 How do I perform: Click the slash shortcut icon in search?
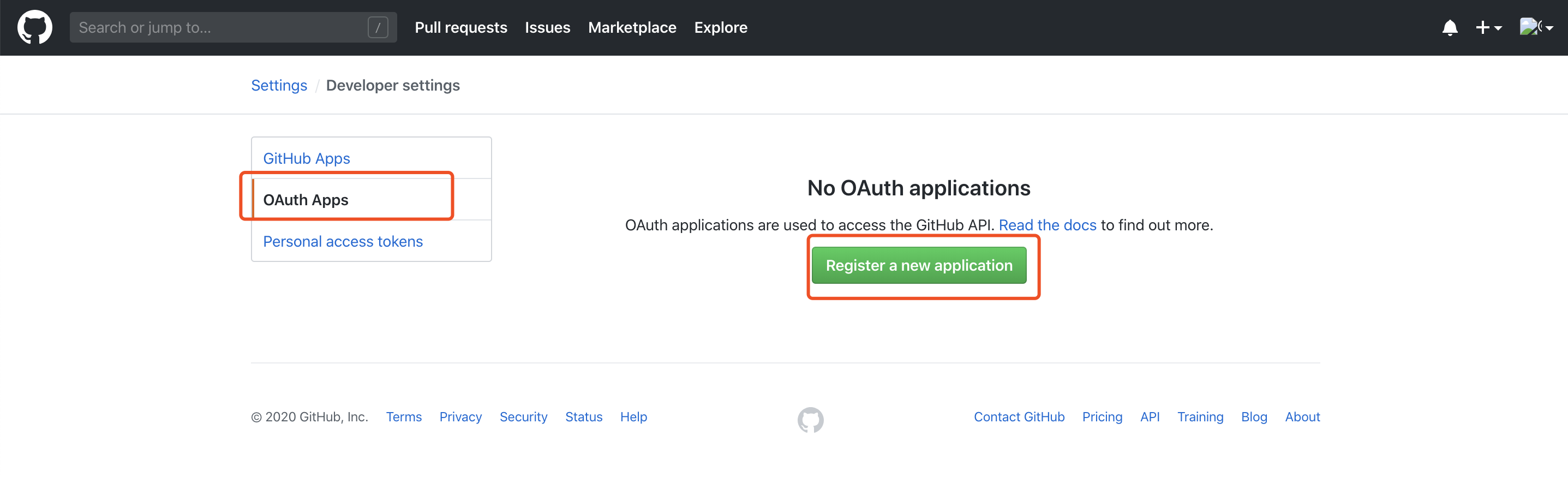point(378,27)
